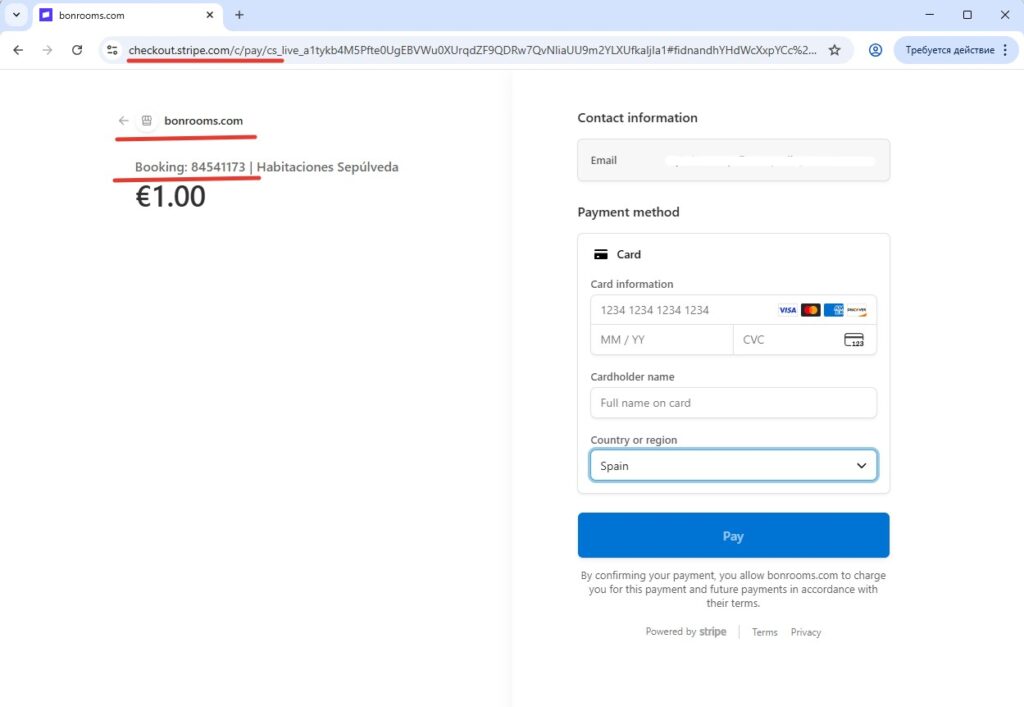Expand the tab search chevron
Image resolution: width=1024 pixels, height=707 pixels.
pos(16,15)
